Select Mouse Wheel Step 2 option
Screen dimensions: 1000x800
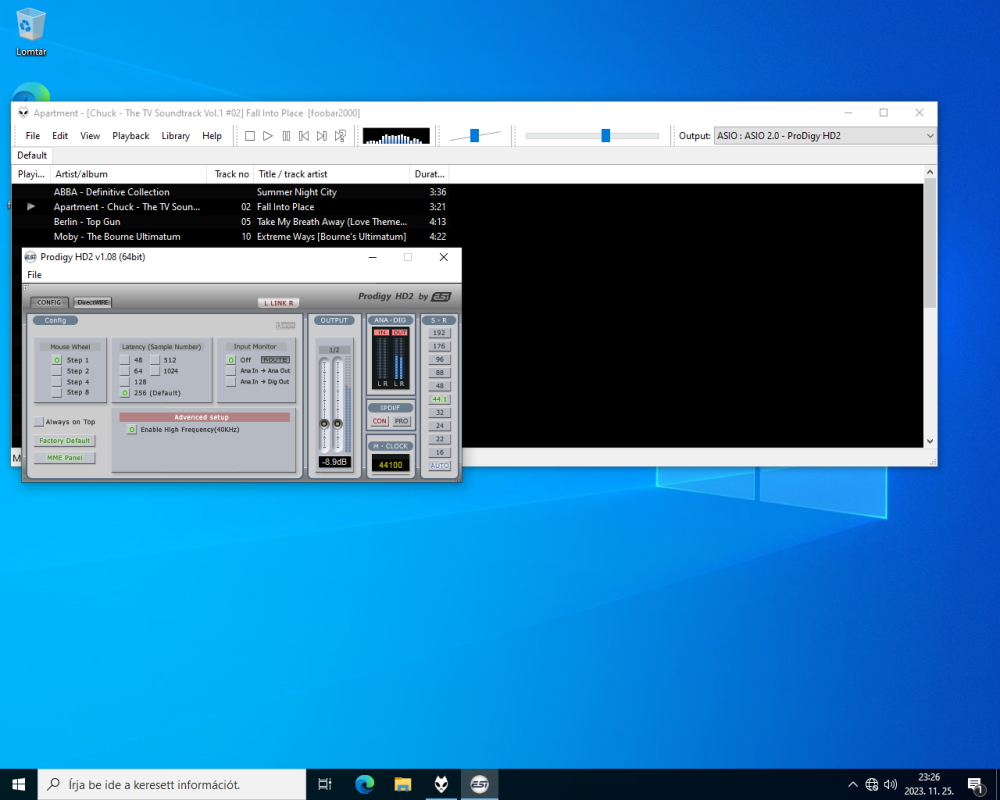tap(57, 371)
